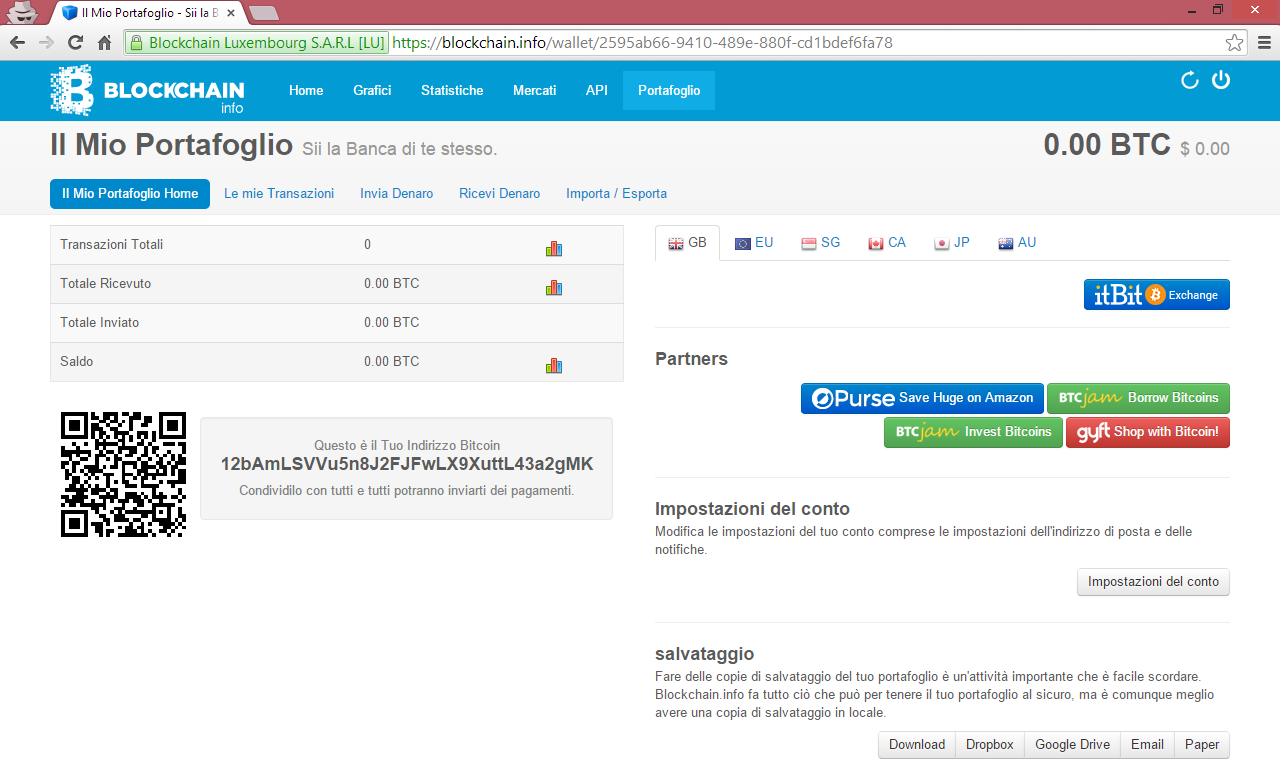This screenshot has width=1280, height=759.
Task: Click Totale Inviato row label
Action: [100, 323]
